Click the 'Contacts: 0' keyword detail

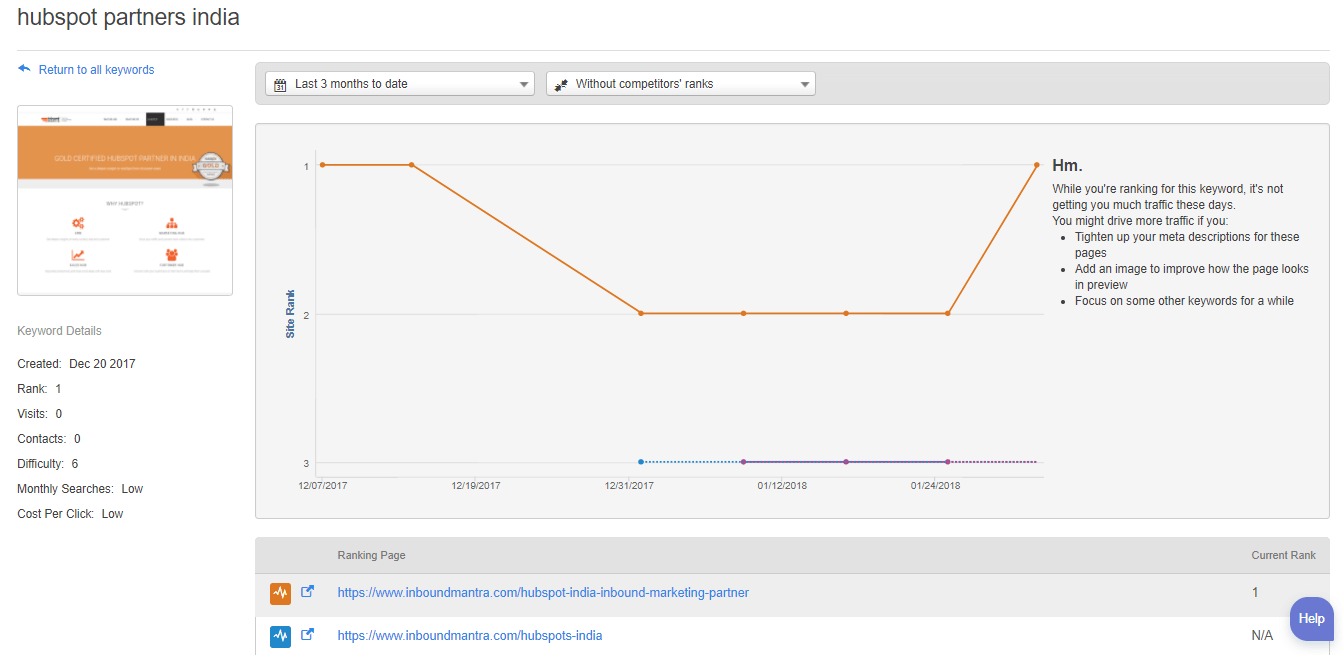click(x=49, y=439)
